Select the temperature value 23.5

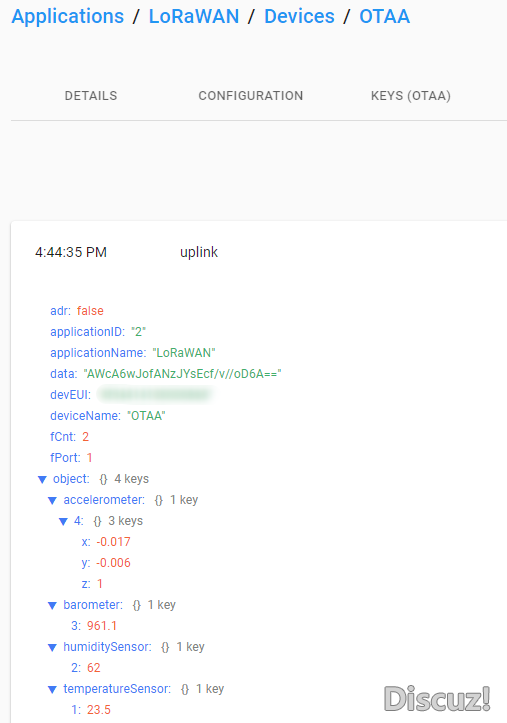point(99,710)
